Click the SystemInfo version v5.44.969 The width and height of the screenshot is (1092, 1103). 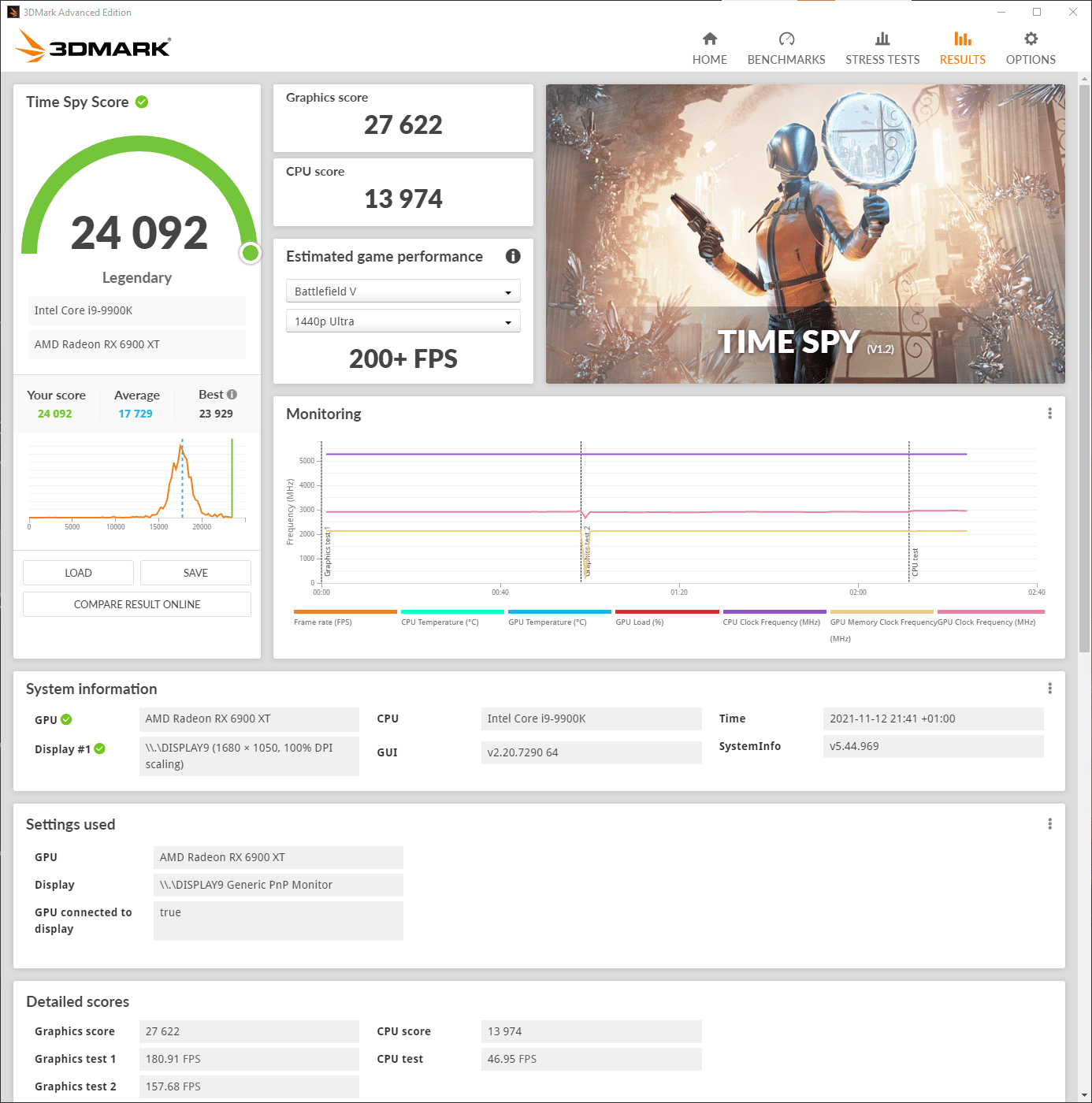933,746
